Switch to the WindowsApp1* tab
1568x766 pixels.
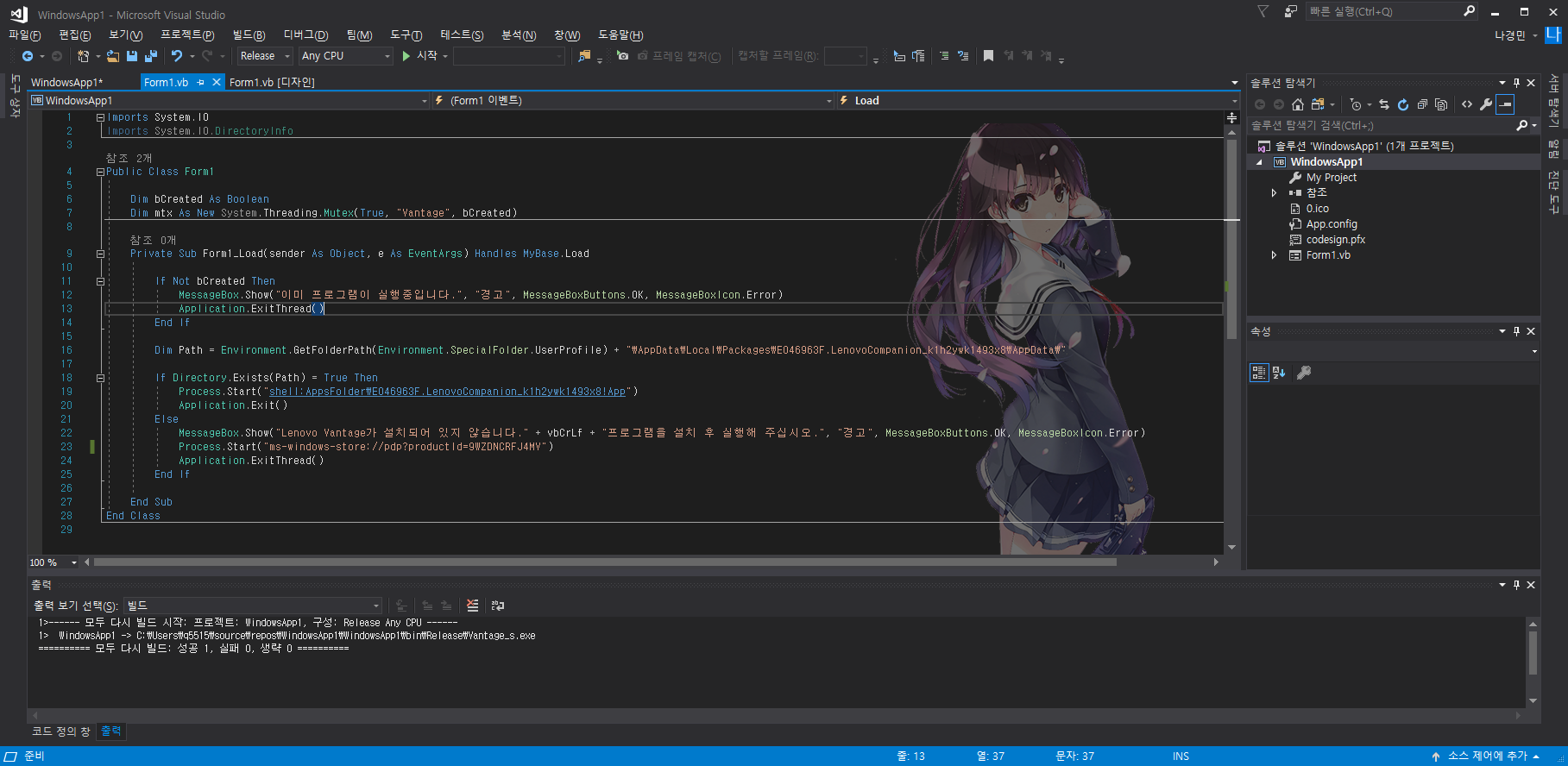66,82
